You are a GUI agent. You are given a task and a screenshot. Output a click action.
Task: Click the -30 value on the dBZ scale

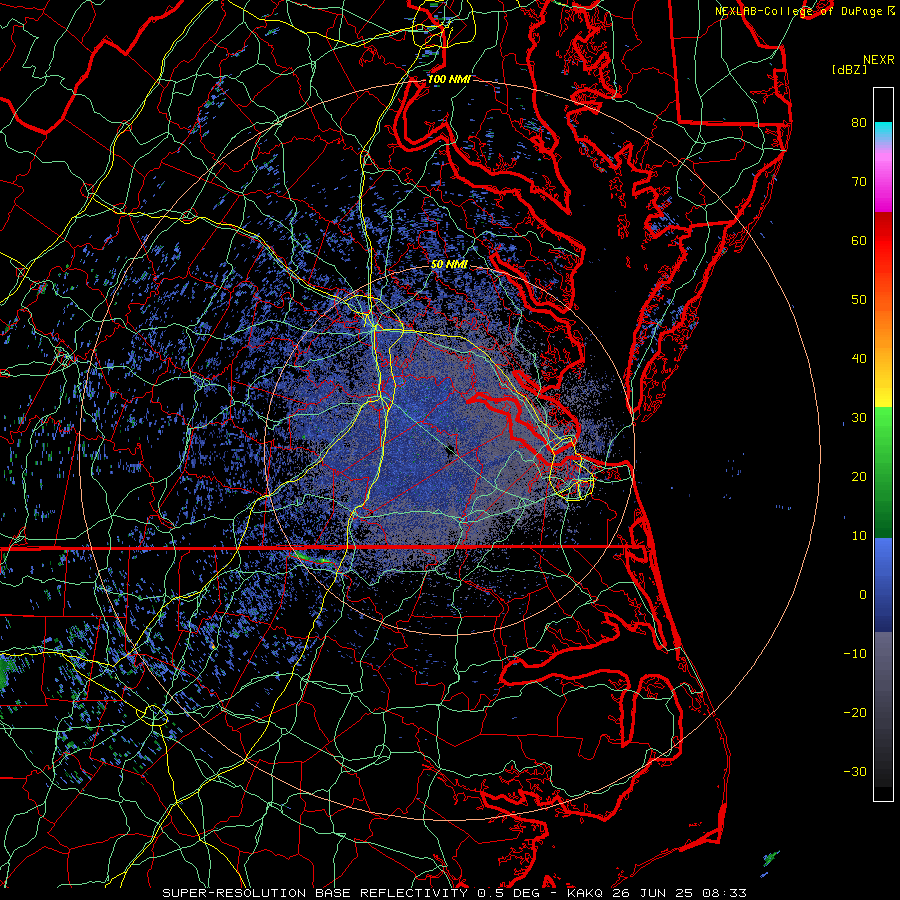[x=855, y=772]
